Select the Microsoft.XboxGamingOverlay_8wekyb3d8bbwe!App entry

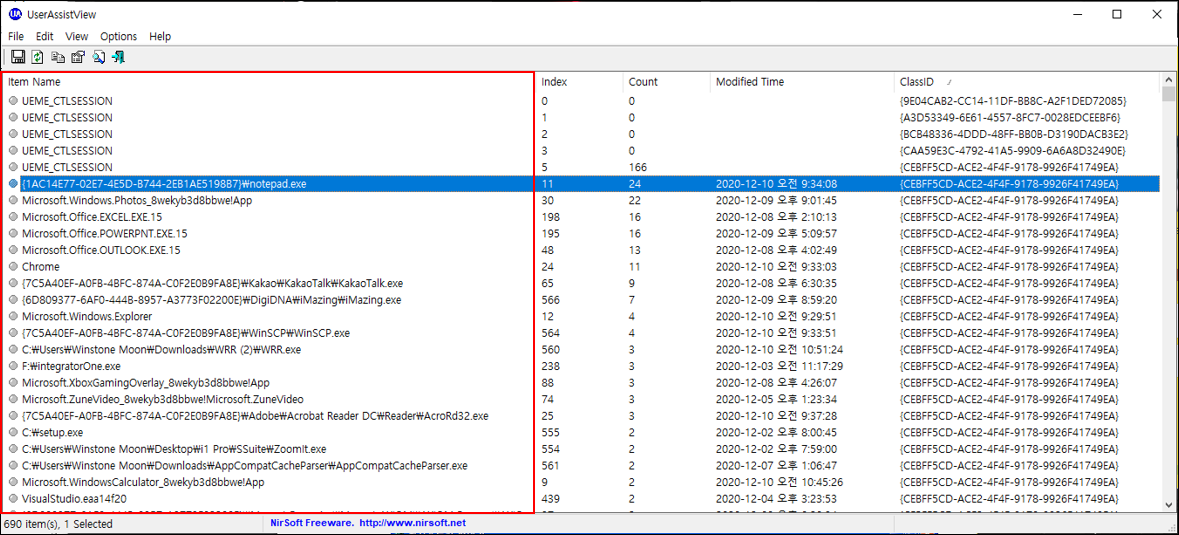pos(146,382)
